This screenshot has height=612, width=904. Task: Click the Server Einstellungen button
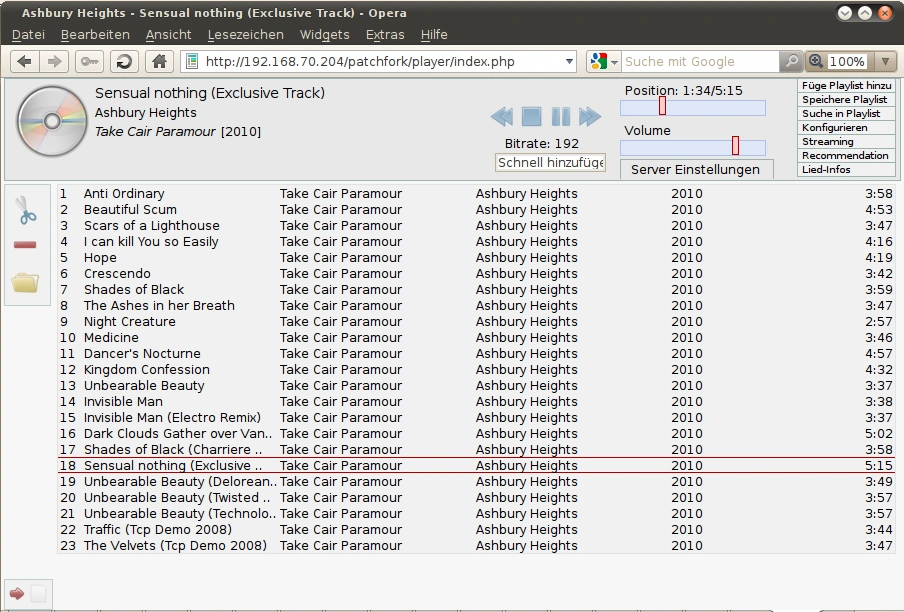pos(695,169)
